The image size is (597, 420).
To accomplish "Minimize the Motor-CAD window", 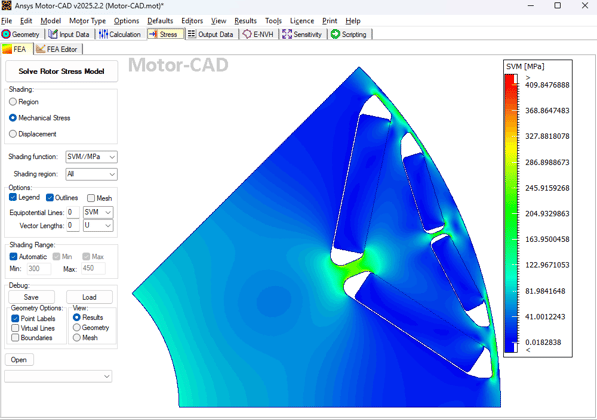I will [531, 6].
